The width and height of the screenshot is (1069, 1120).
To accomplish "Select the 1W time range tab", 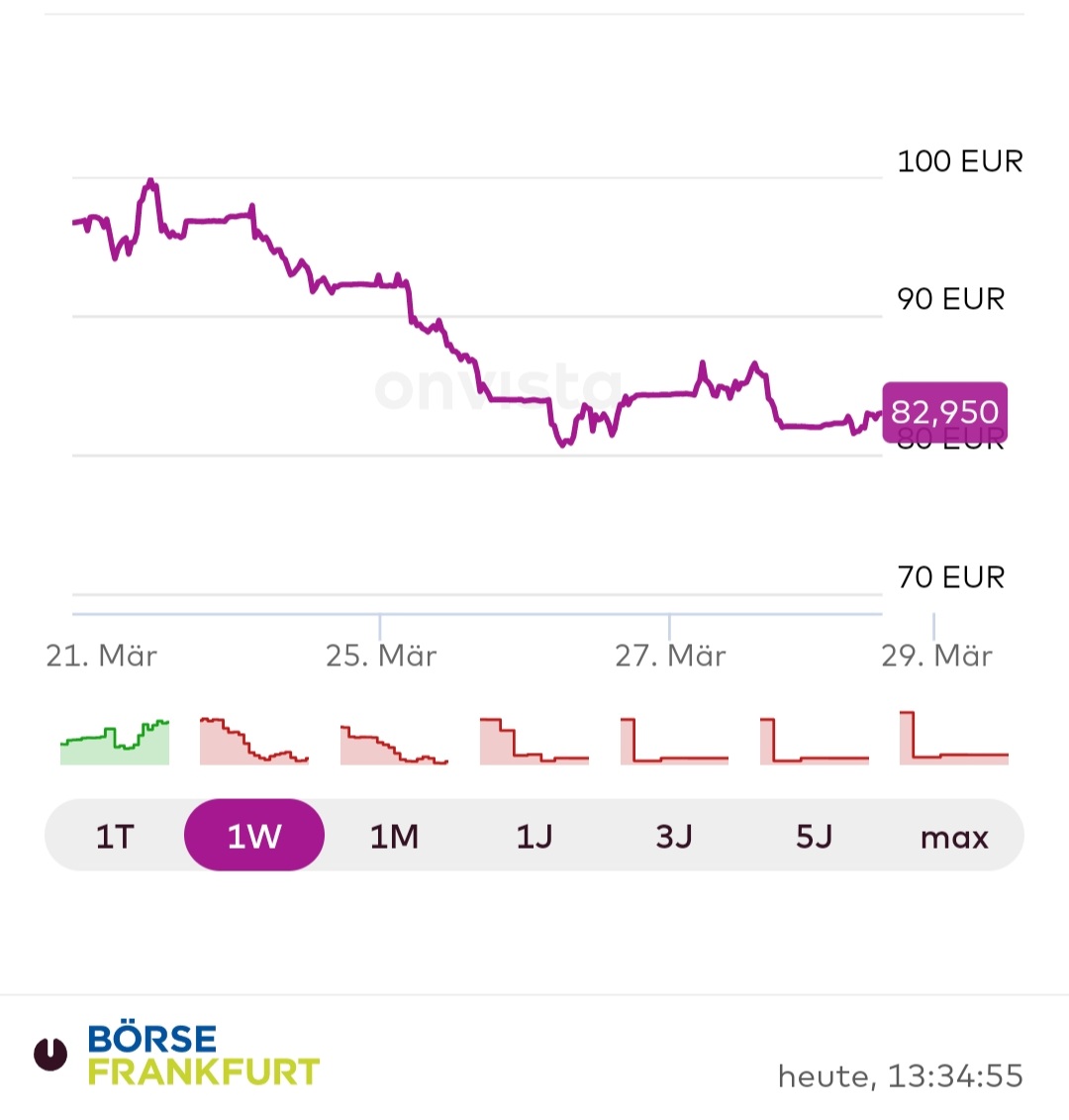I will [x=254, y=837].
